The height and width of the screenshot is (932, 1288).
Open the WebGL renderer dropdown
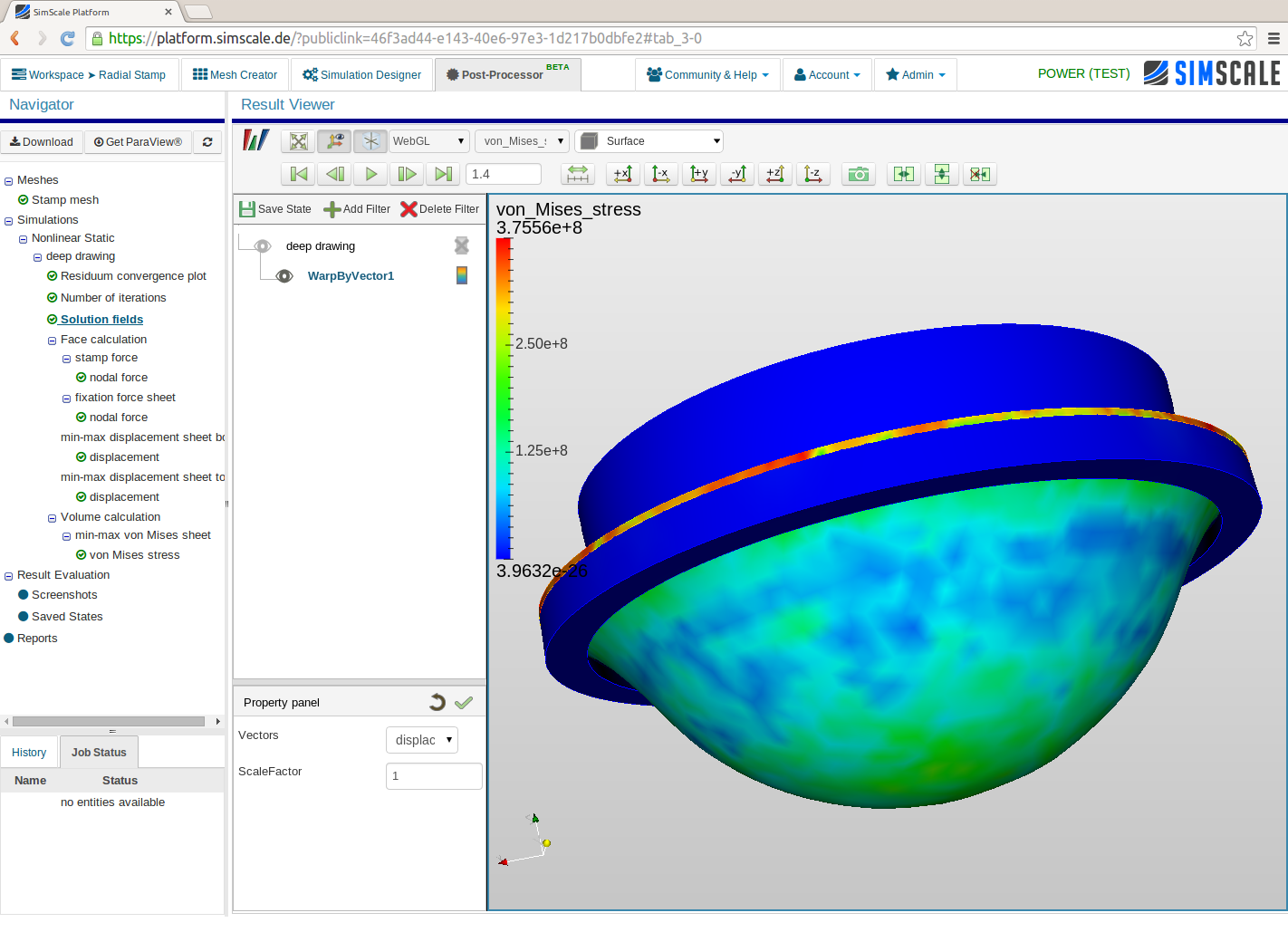point(429,141)
